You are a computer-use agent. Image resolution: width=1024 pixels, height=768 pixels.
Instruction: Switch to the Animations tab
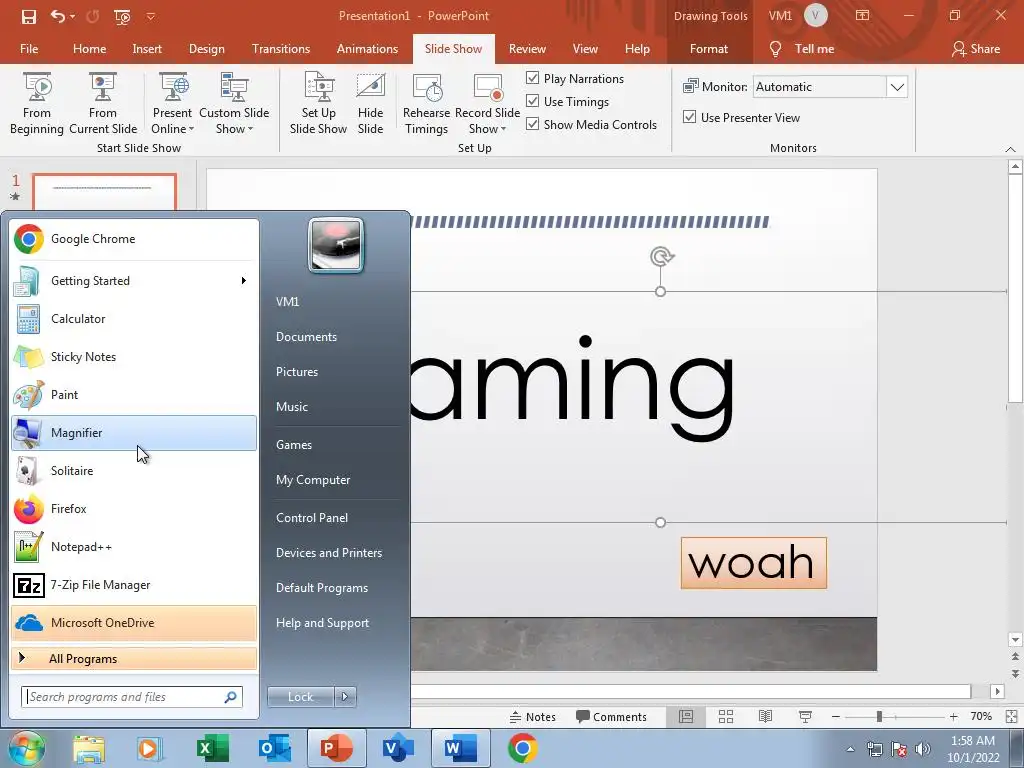[367, 48]
